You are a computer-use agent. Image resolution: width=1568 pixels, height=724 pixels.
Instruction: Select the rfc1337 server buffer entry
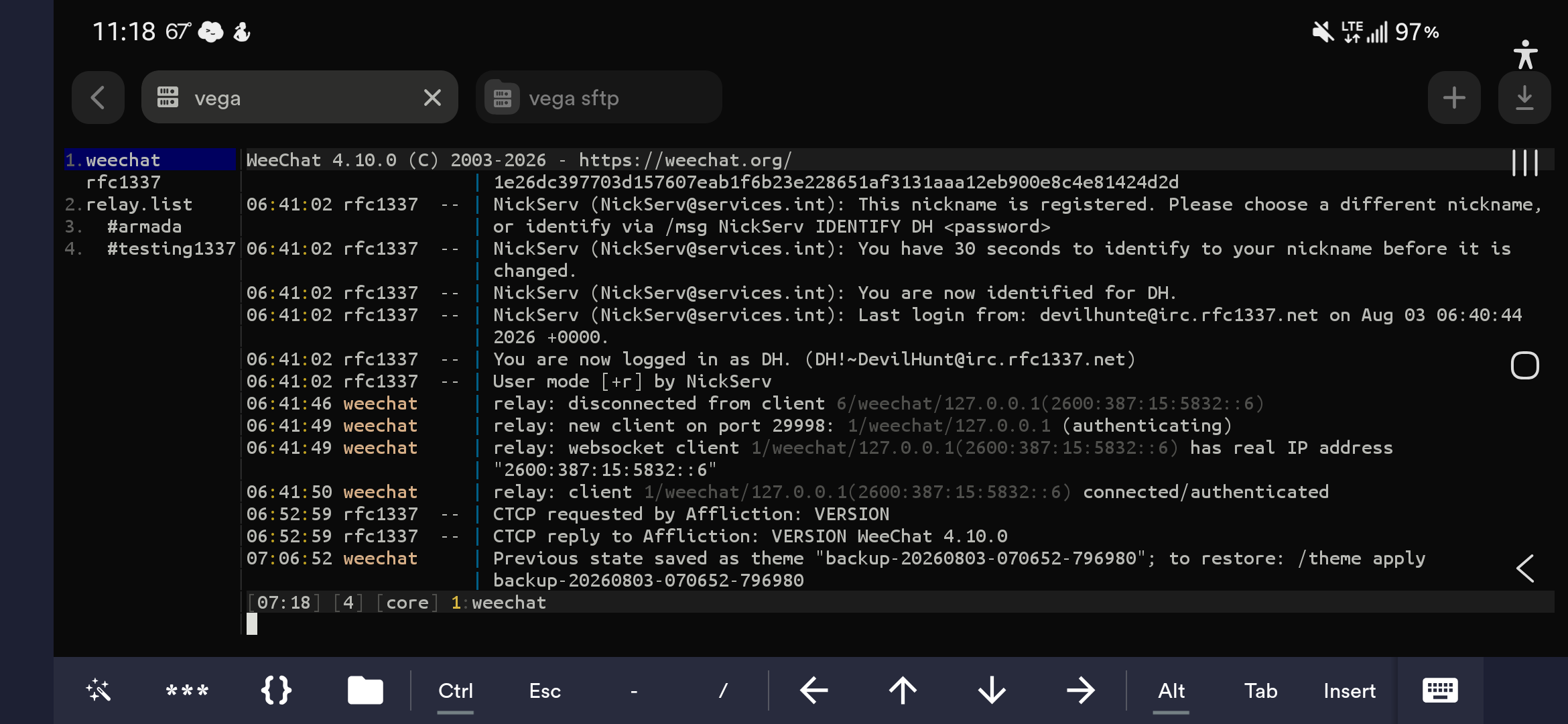point(123,182)
